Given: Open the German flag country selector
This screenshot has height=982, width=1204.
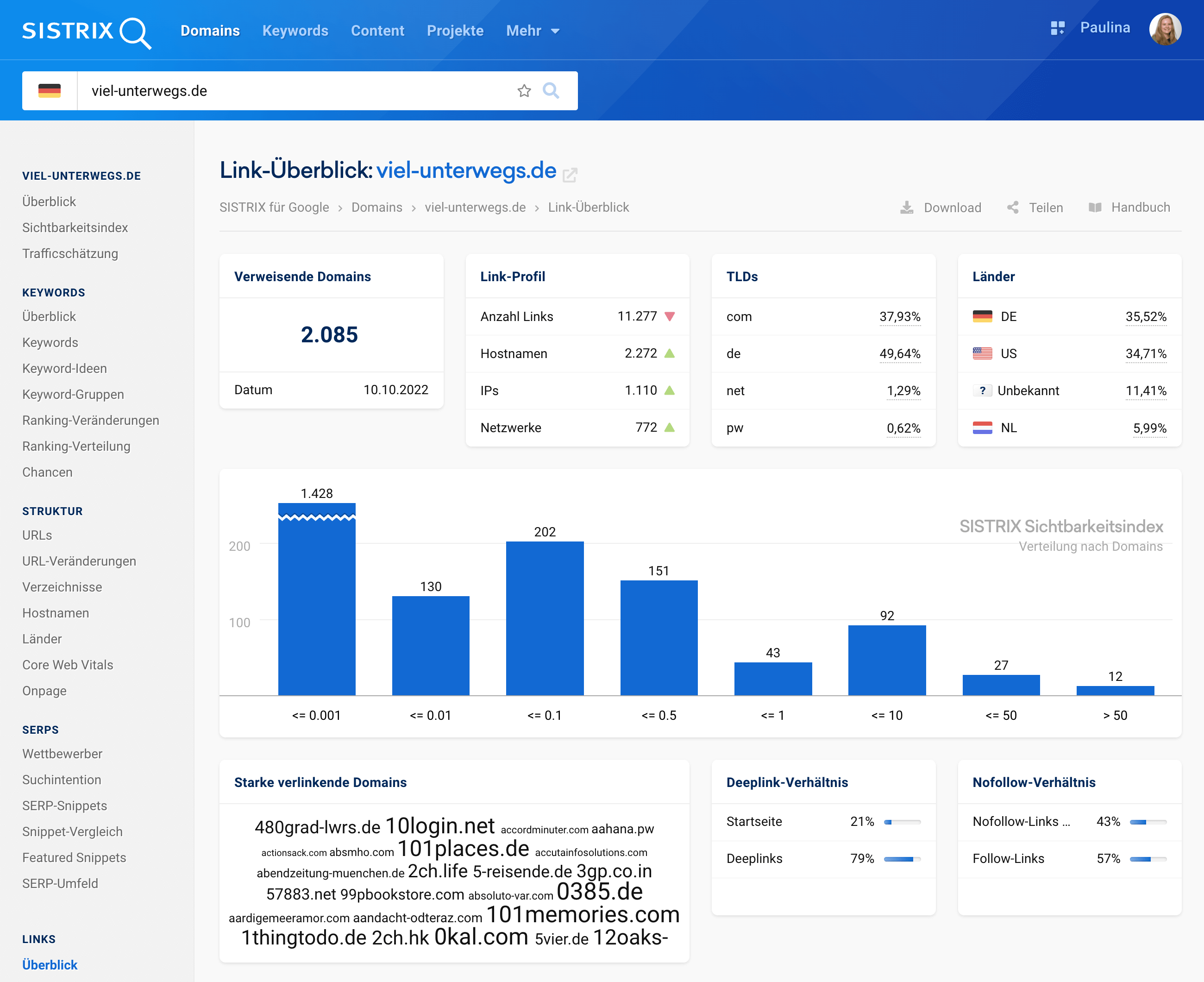Looking at the screenshot, I should (50, 91).
